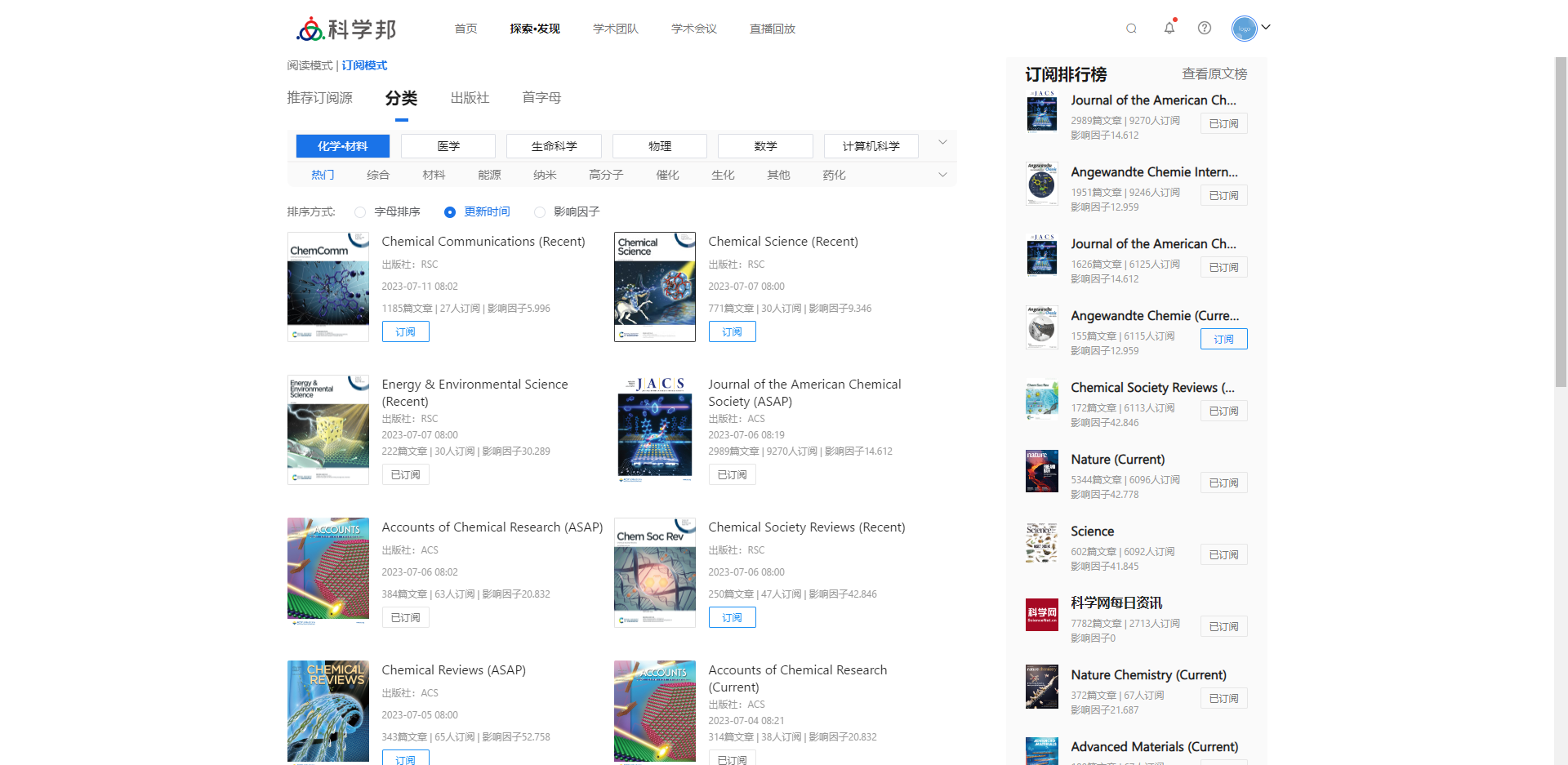Click the help question mark icon
1568x765 pixels.
click(x=1205, y=28)
